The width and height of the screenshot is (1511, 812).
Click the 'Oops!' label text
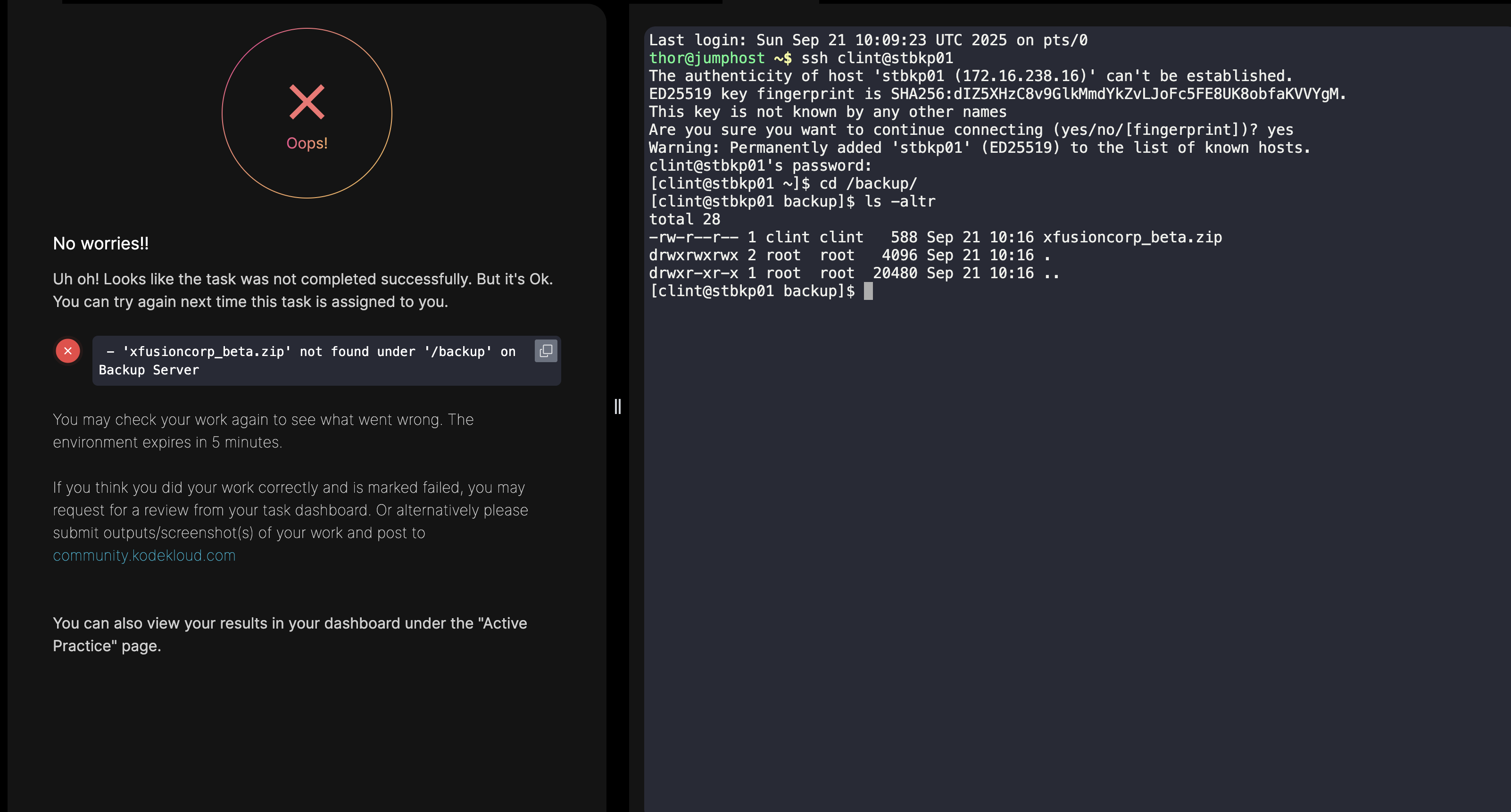pos(307,143)
